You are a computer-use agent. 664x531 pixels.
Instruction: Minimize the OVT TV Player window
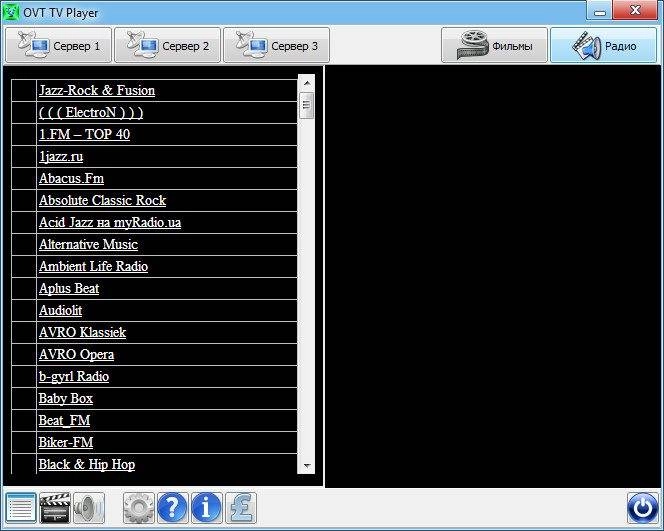(x=600, y=10)
